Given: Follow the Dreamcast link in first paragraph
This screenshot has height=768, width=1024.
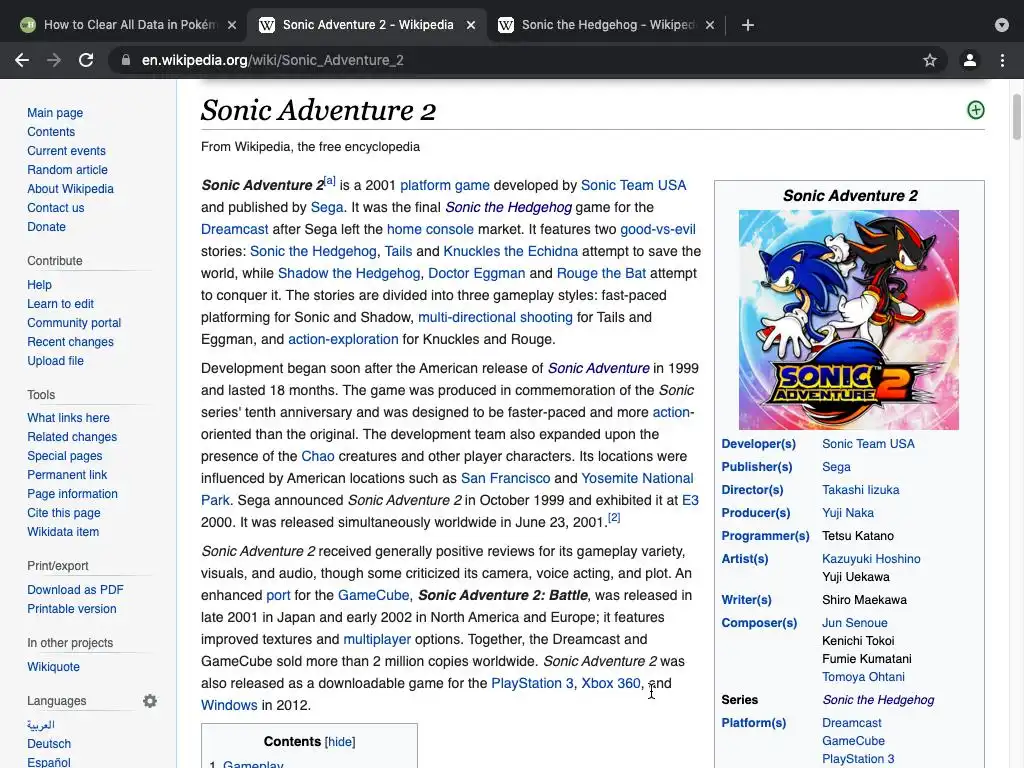Looking at the screenshot, I should (x=234, y=229).
